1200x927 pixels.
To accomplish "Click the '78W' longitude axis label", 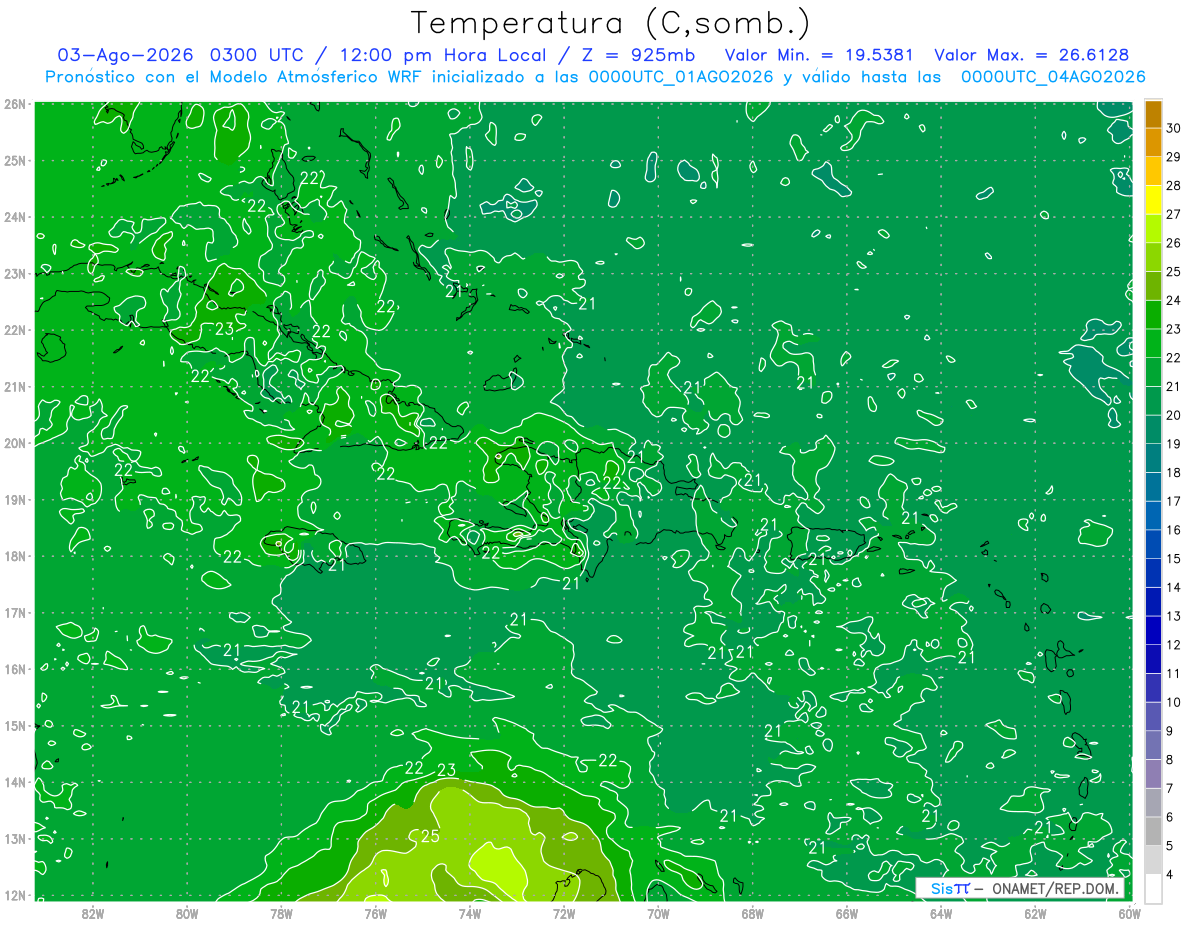I will (x=281, y=913).
